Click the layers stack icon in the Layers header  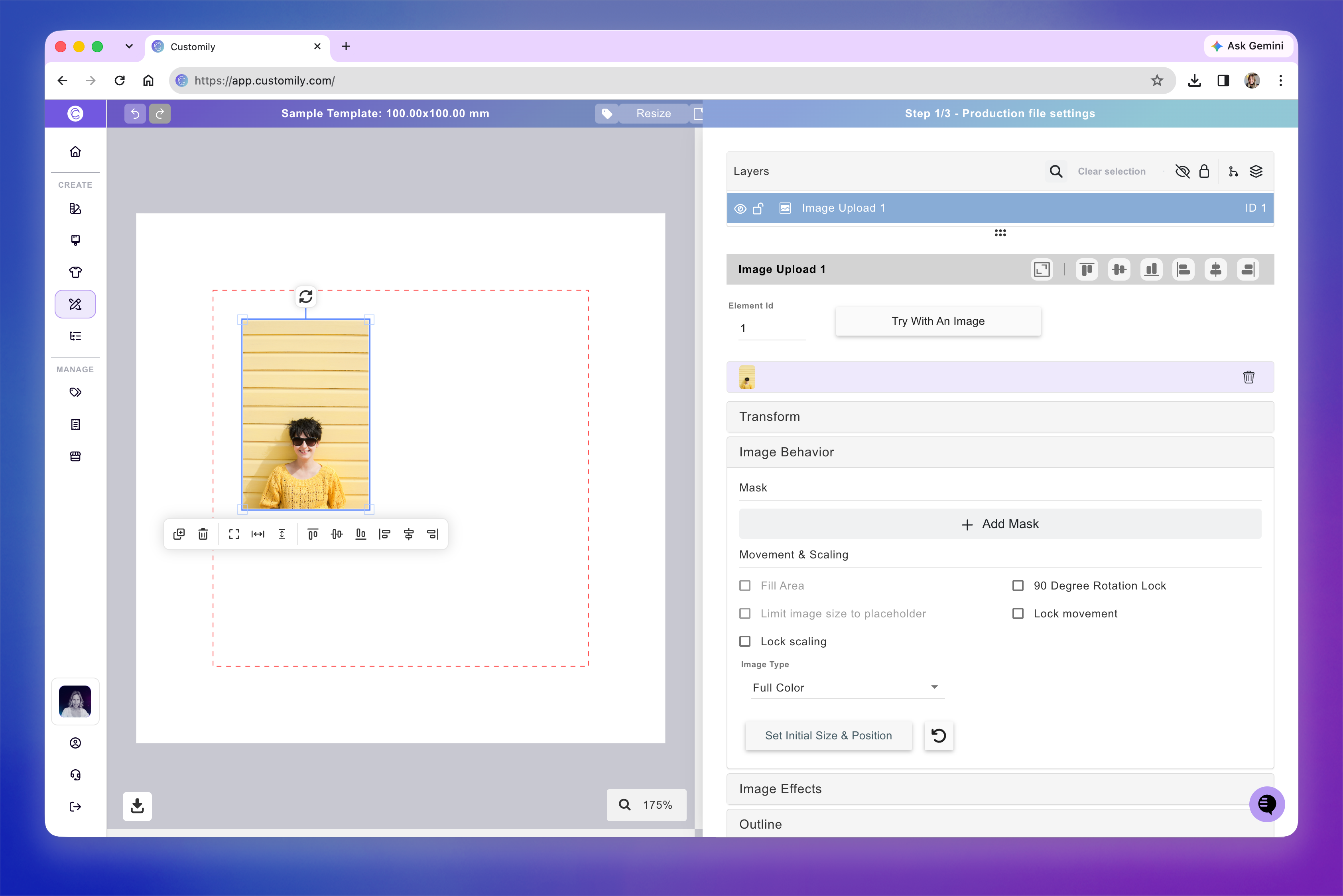click(1256, 171)
